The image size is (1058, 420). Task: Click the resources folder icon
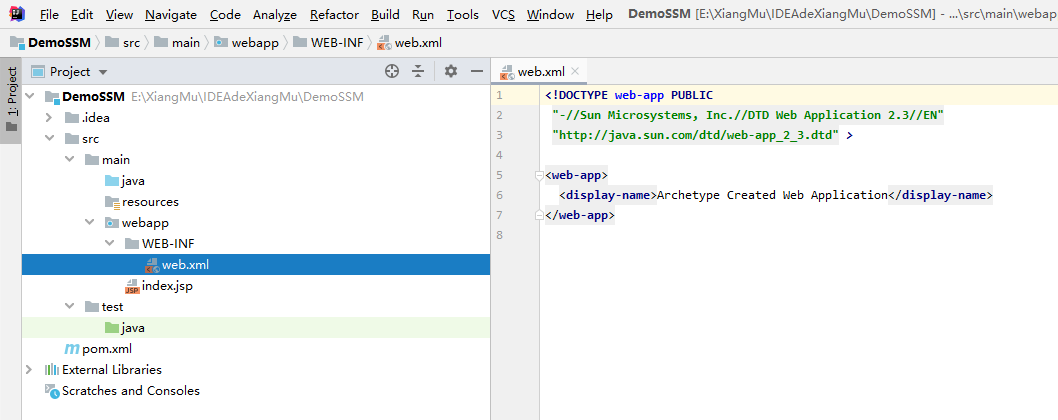[x=112, y=202]
